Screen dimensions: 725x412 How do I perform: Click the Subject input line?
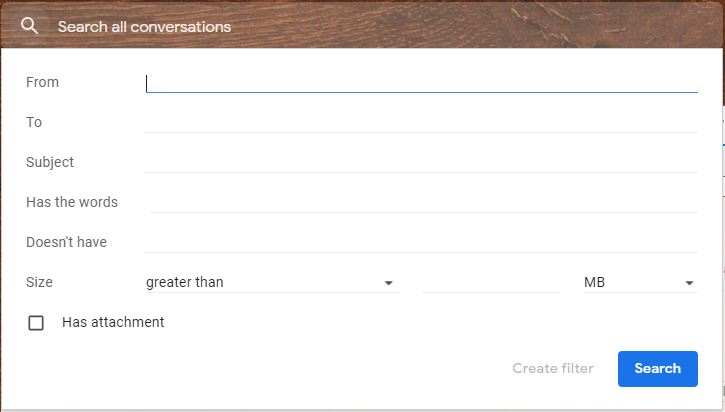pyautogui.click(x=421, y=163)
